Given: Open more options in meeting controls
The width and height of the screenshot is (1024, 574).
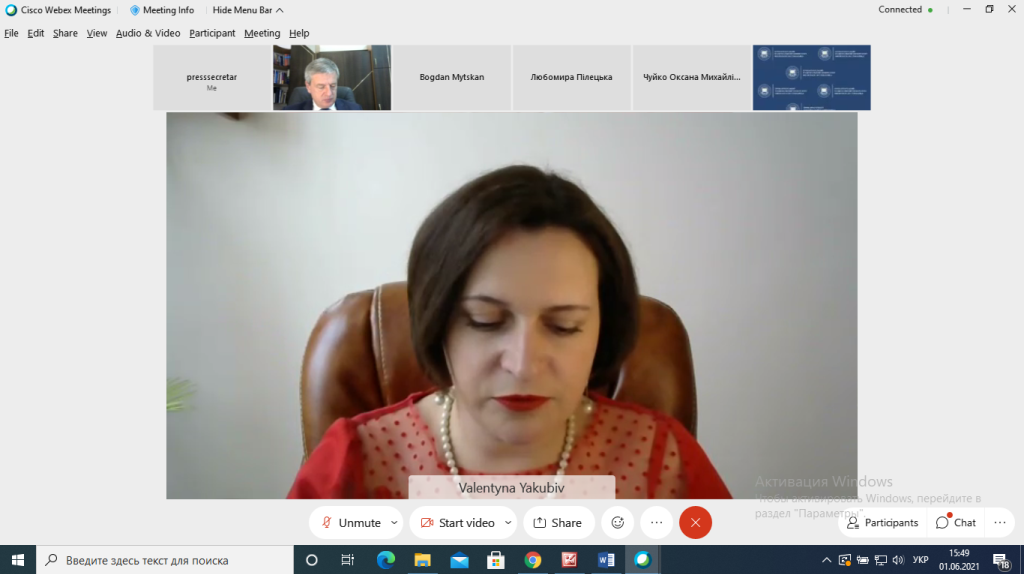Looking at the screenshot, I should (x=656, y=522).
